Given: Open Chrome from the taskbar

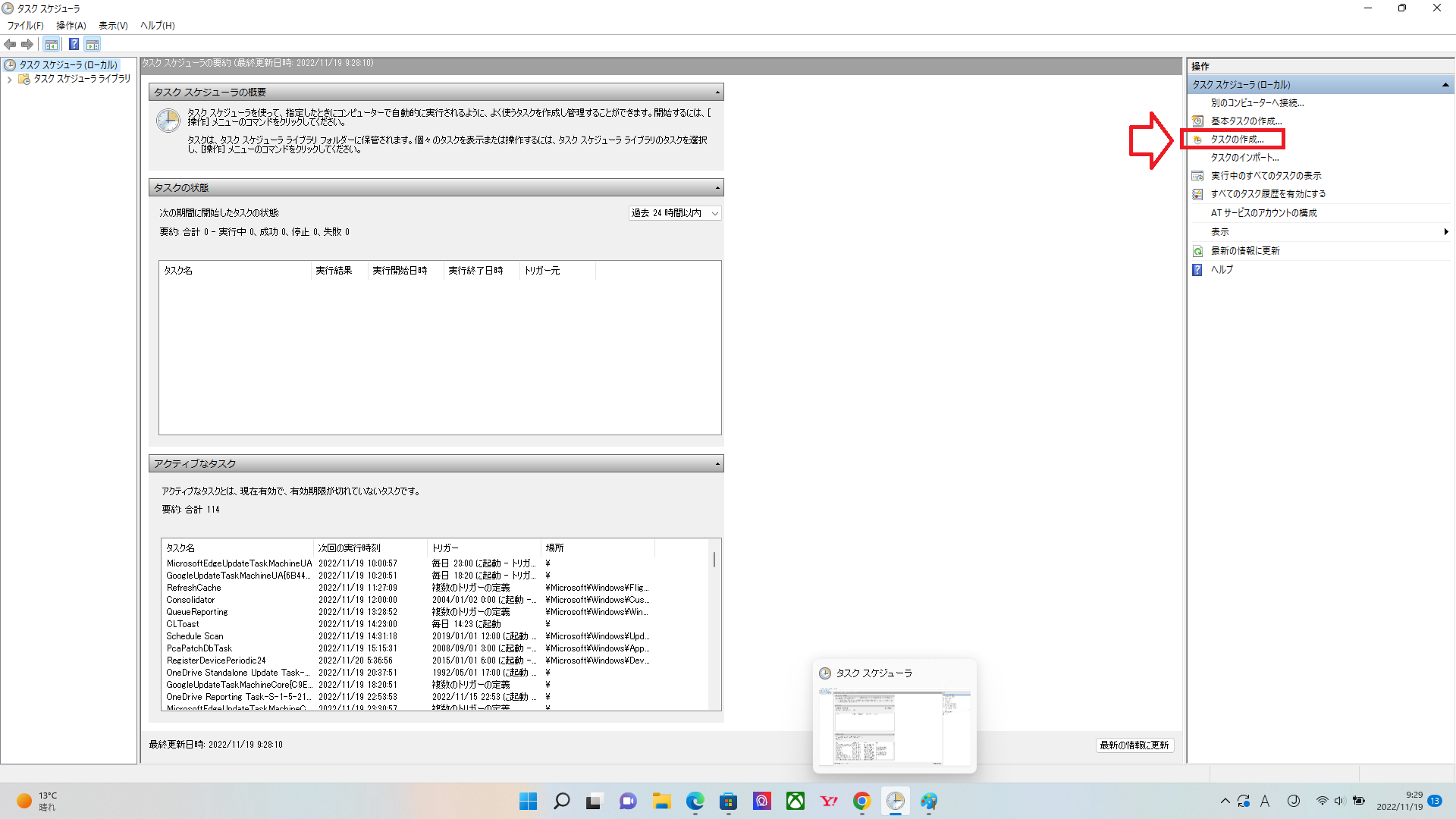Looking at the screenshot, I should pos(861,801).
